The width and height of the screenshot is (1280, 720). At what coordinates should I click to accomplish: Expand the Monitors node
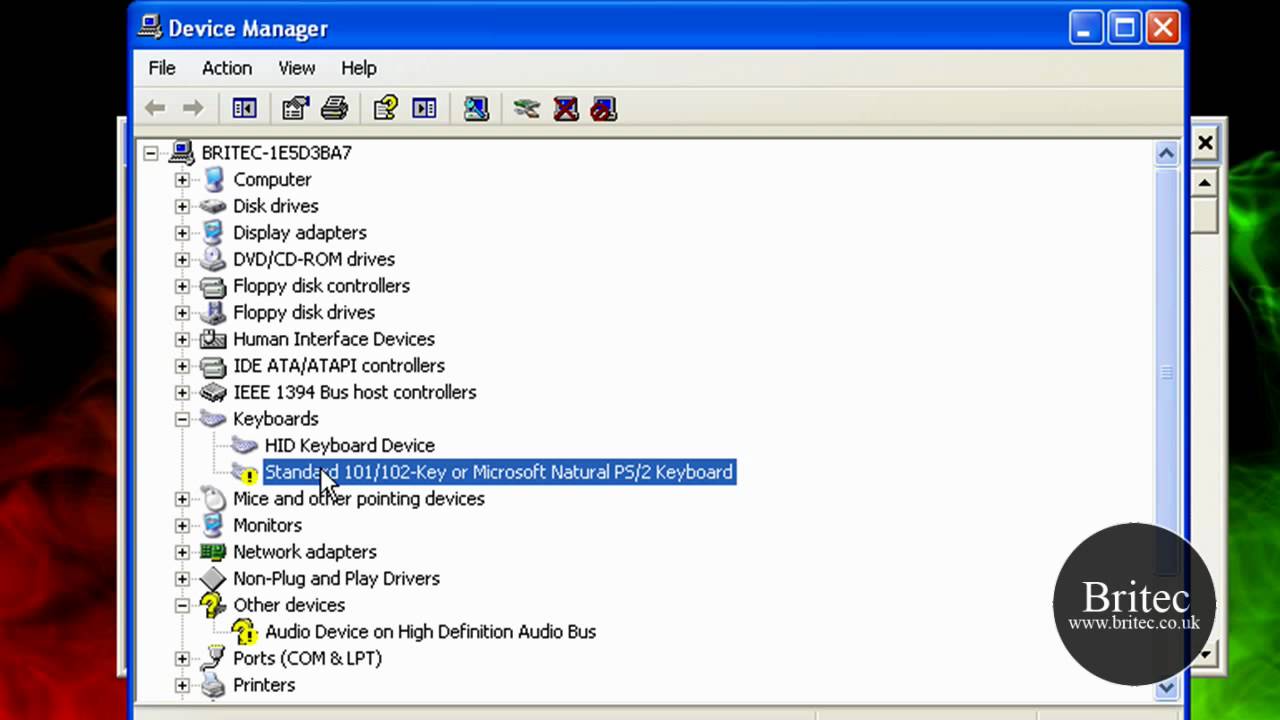pos(182,525)
